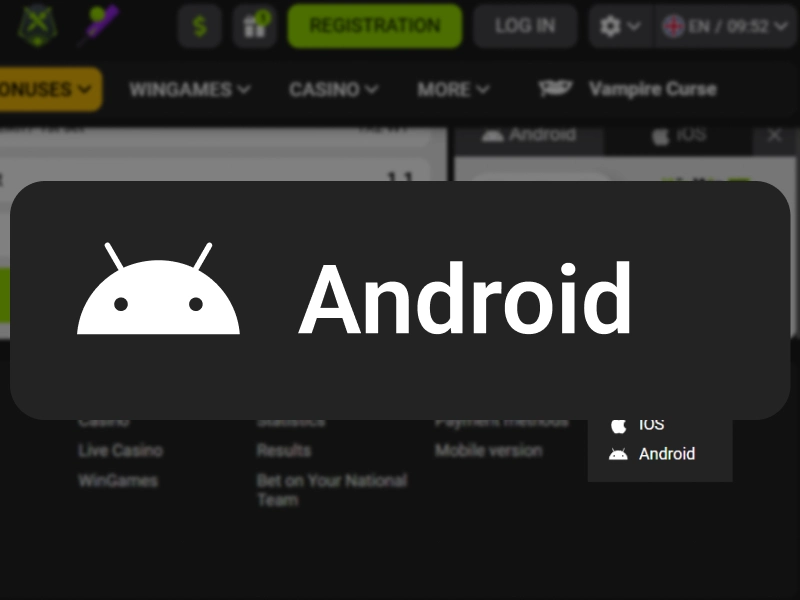Open the CASINO dropdown menu
Viewport: 800px width, 600px height.
click(x=333, y=89)
